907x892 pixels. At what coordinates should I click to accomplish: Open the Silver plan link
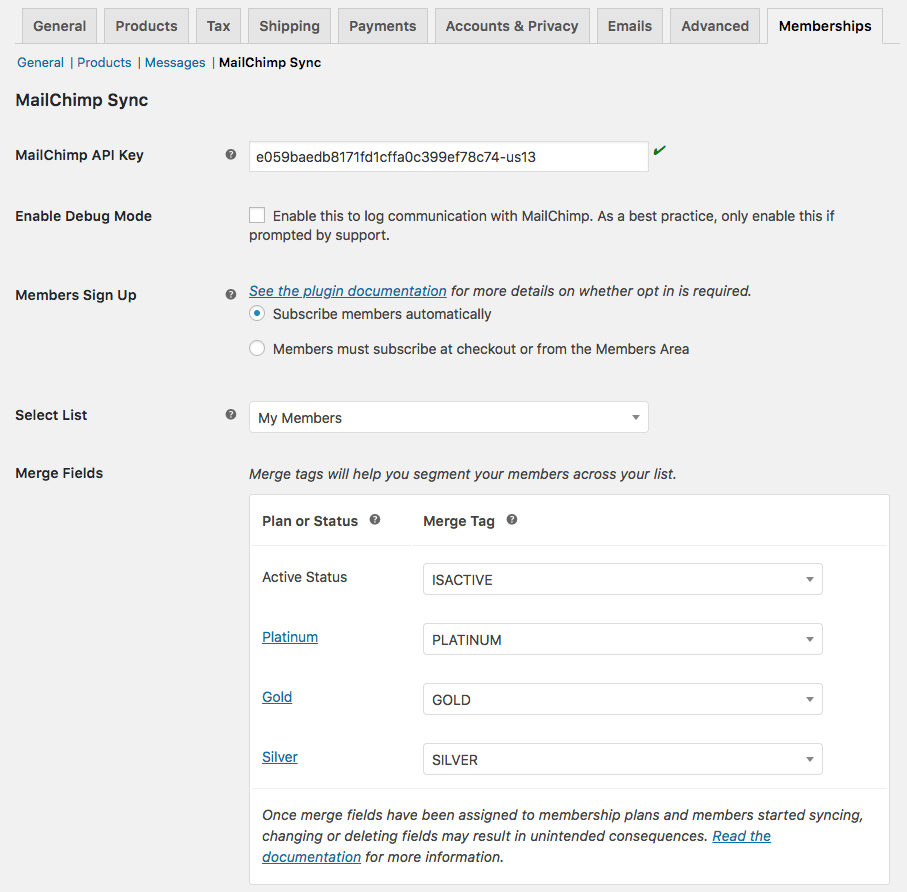[280, 757]
